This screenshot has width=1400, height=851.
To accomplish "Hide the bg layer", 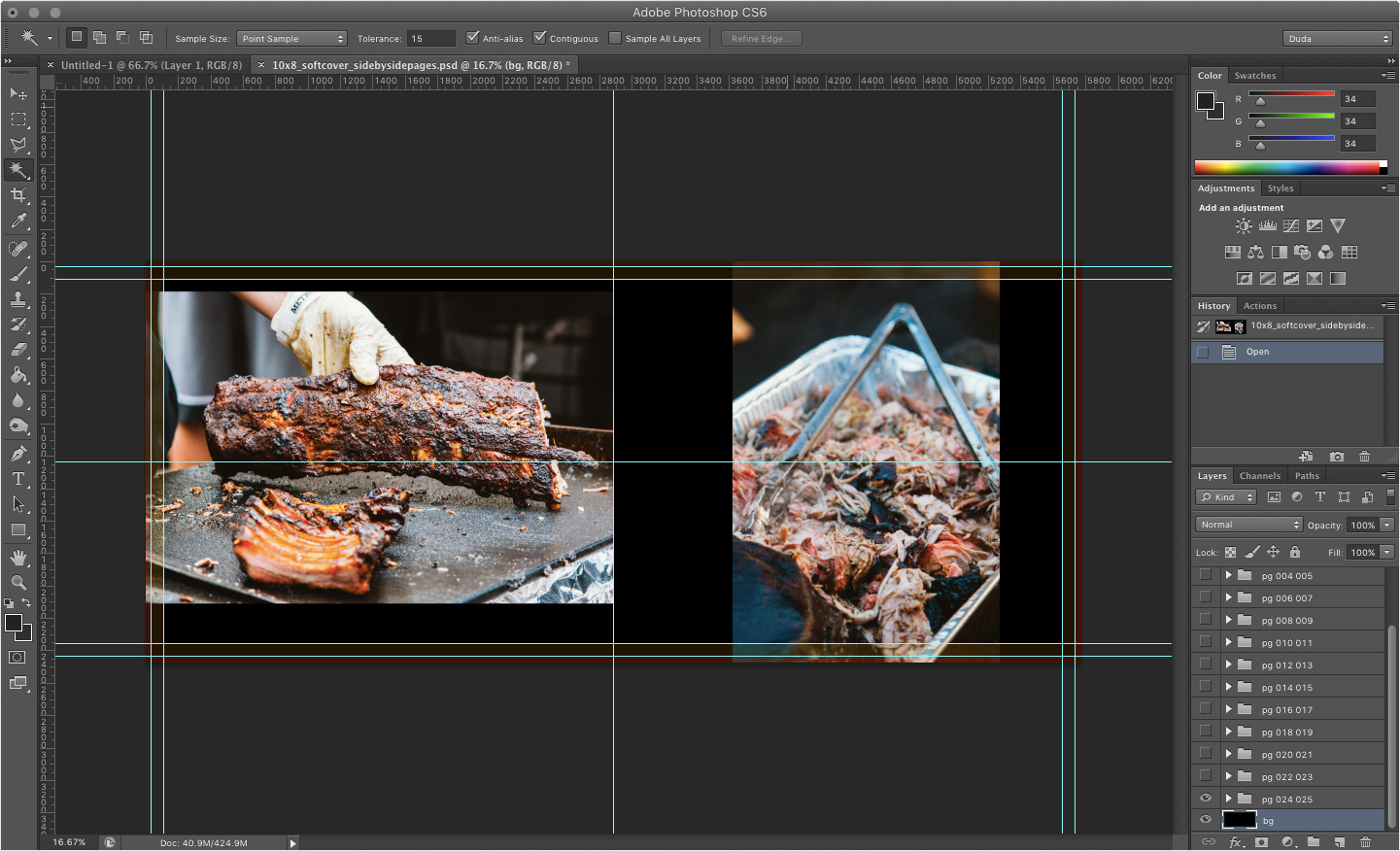I will [1206, 820].
